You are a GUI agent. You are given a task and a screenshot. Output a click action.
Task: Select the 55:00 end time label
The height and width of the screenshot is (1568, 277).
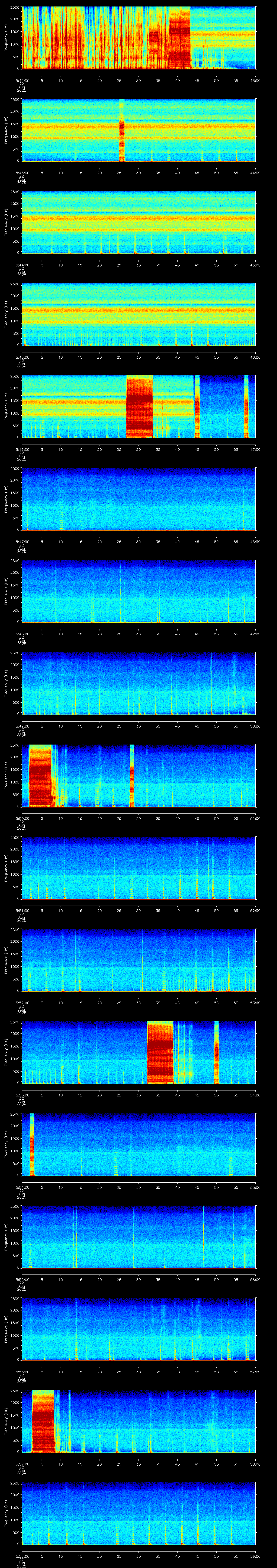(x=255, y=1187)
